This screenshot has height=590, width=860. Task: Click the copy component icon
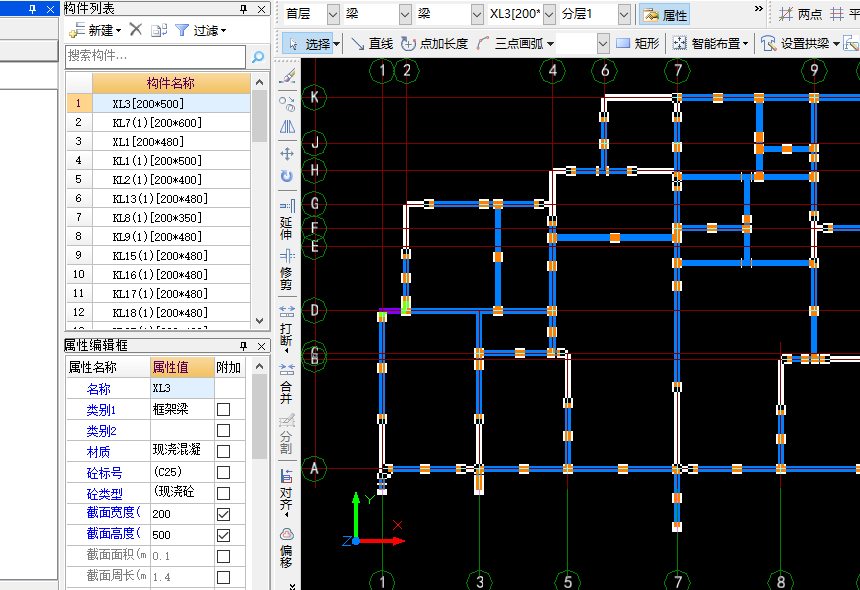pos(159,30)
